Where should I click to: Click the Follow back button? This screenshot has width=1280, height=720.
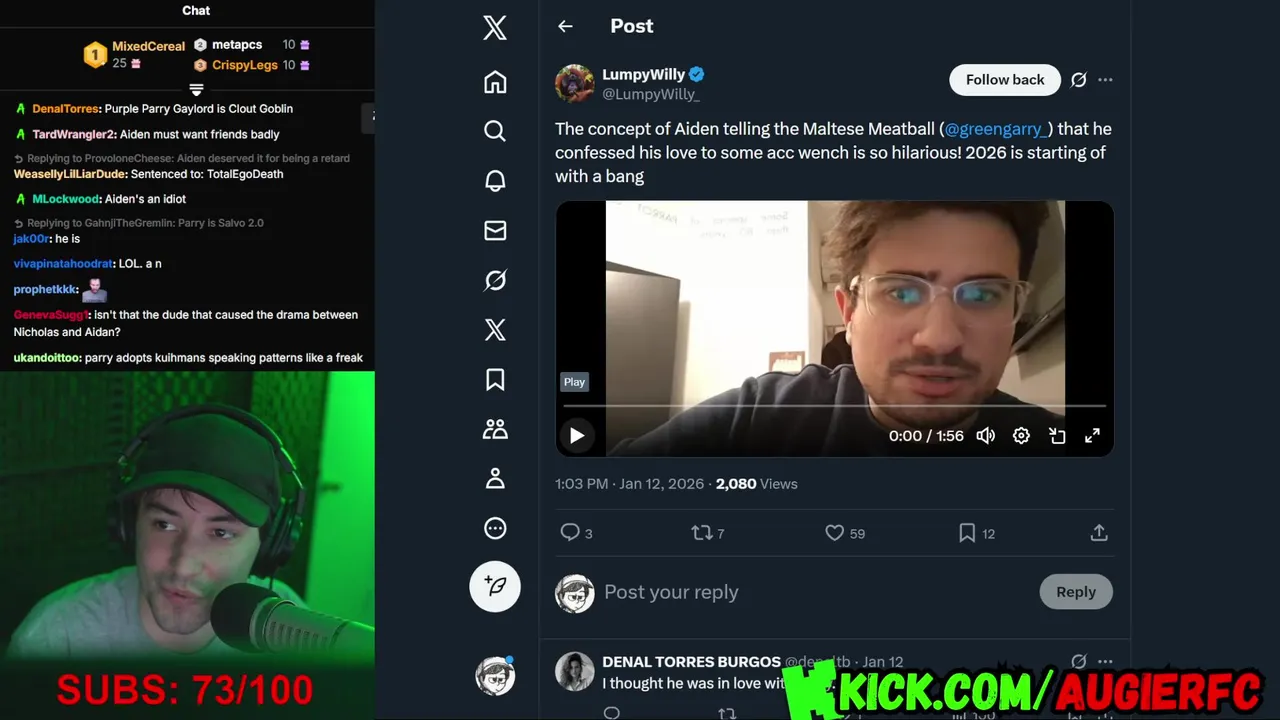(1005, 80)
